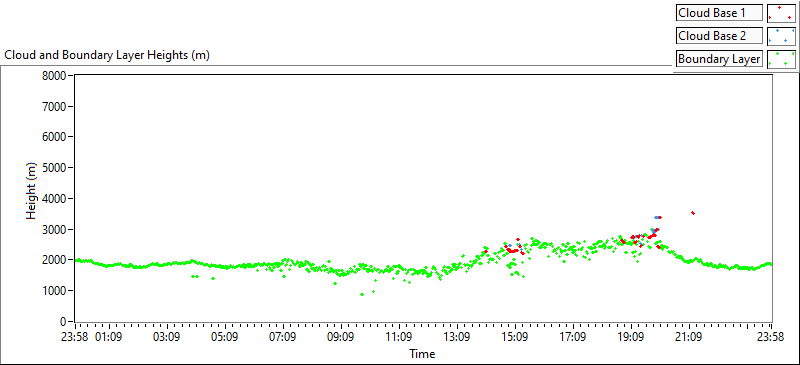The width and height of the screenshot is (800, 365).
Task: Click the Cloud Base 1 red plot icon
Action: pos(781,13)
